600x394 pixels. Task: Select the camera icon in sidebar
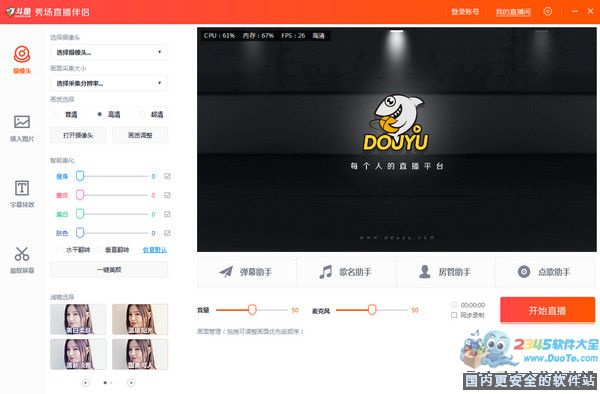[22, 54]
